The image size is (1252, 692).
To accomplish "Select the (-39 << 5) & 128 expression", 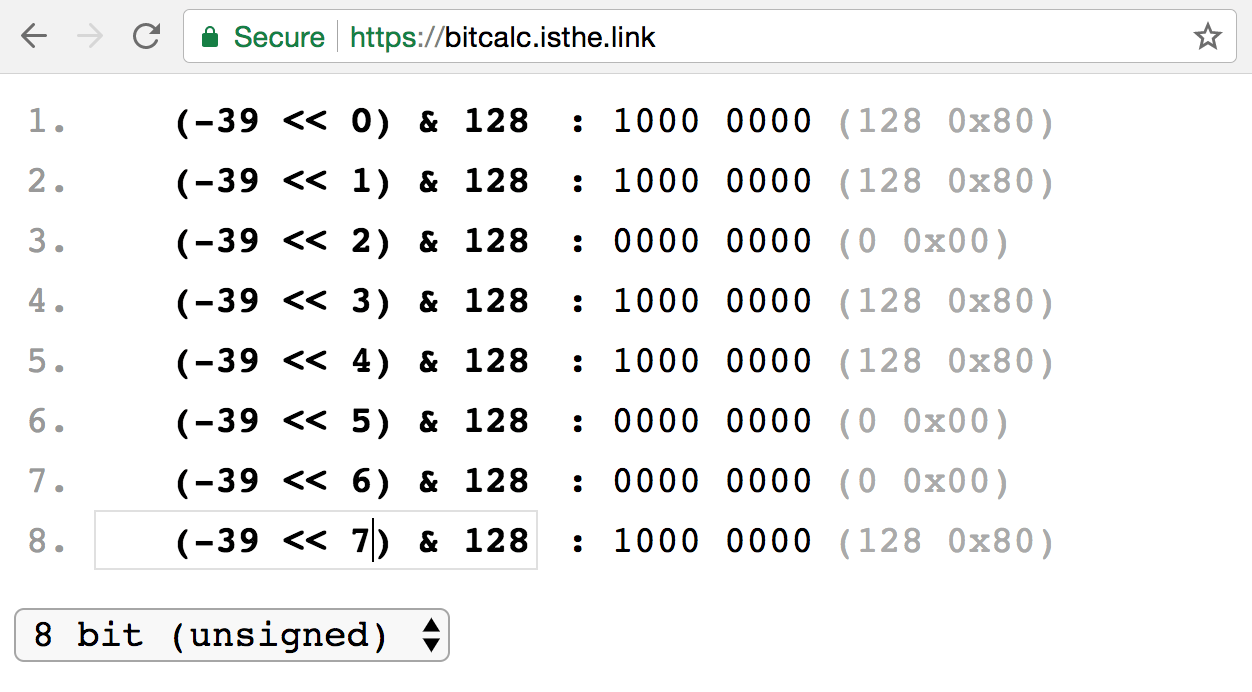I will pos(352,421).
